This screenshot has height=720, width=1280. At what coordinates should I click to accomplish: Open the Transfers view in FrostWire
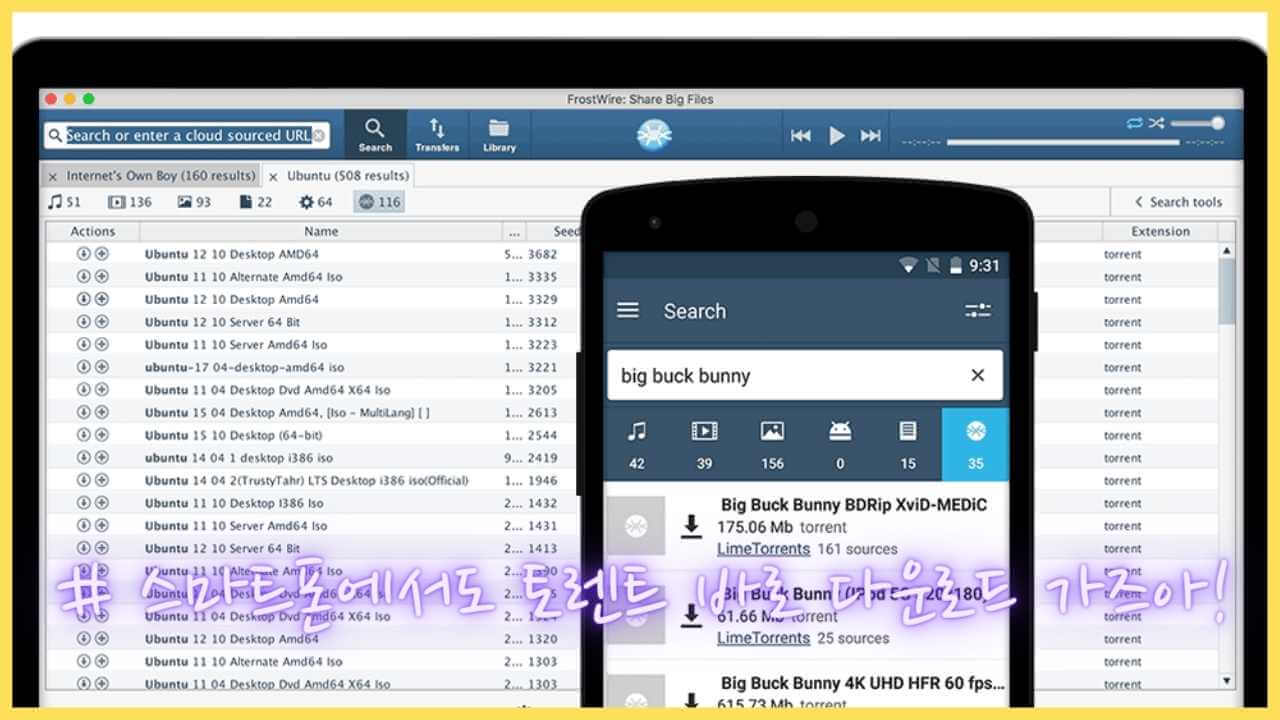coord(437,134)
